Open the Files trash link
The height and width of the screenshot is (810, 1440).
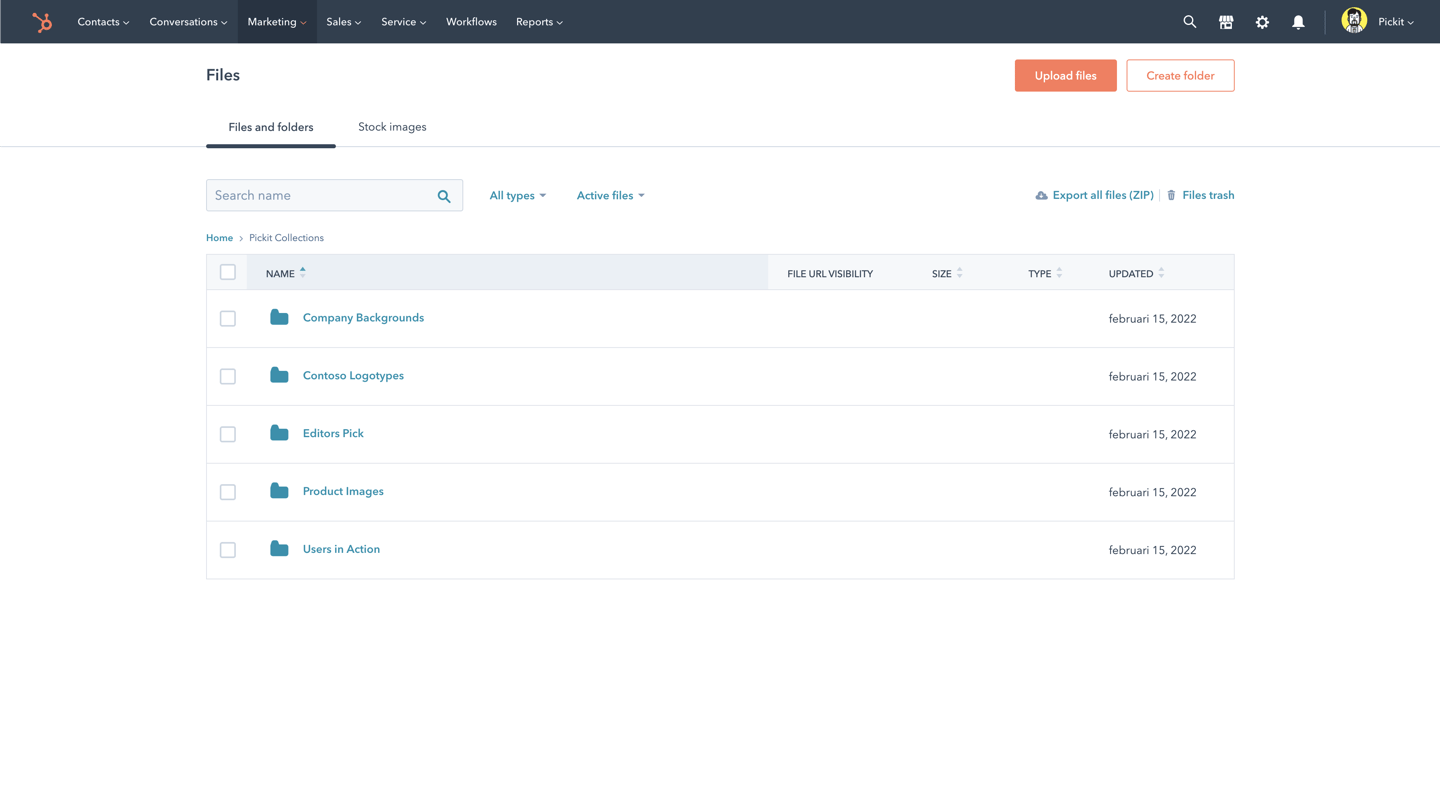(1208, 196)
